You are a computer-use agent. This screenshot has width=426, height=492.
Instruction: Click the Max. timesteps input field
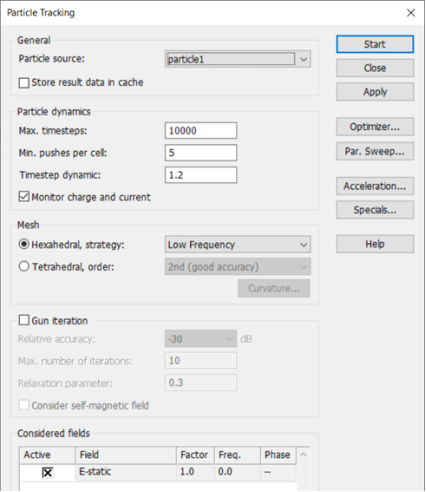click(201, 130)
